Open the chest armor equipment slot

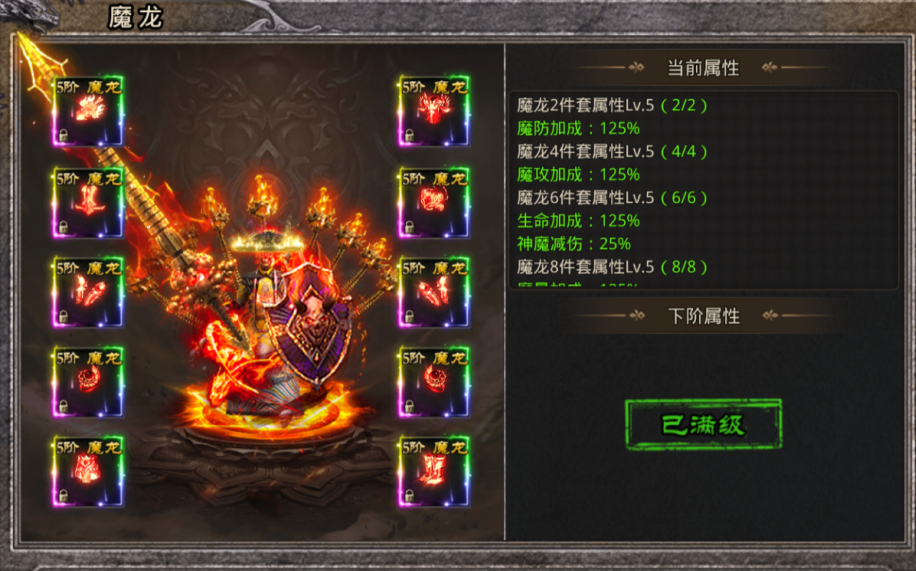(x=88, y=471)
